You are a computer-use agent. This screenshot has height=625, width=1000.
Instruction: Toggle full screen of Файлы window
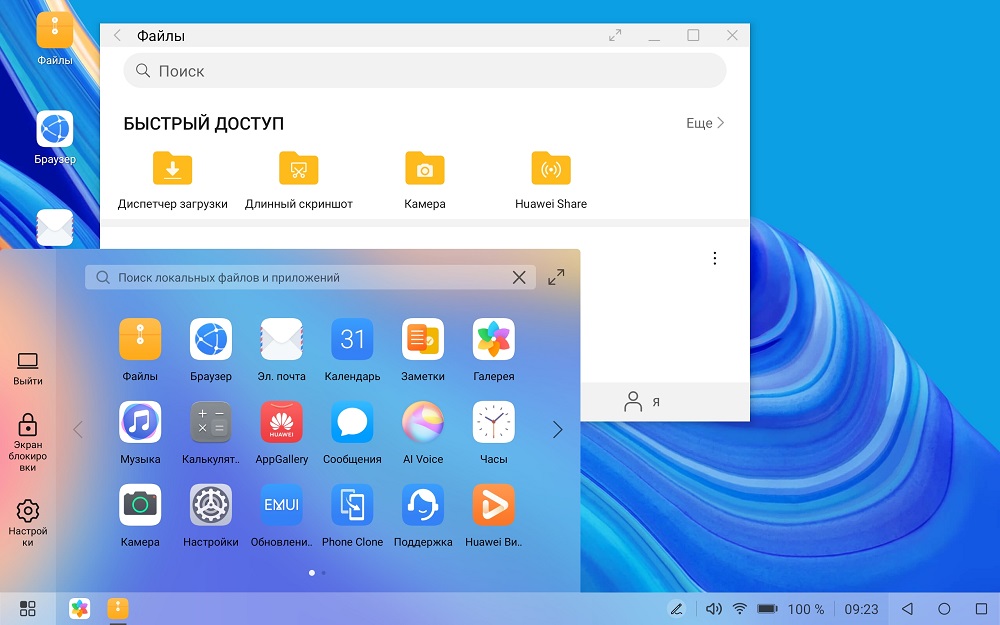pos(615,35)
